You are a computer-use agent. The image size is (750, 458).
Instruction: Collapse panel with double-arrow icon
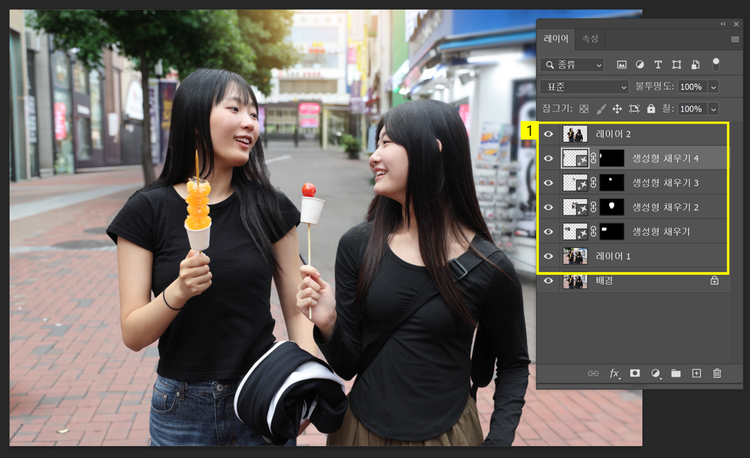(x=723, y=24)
